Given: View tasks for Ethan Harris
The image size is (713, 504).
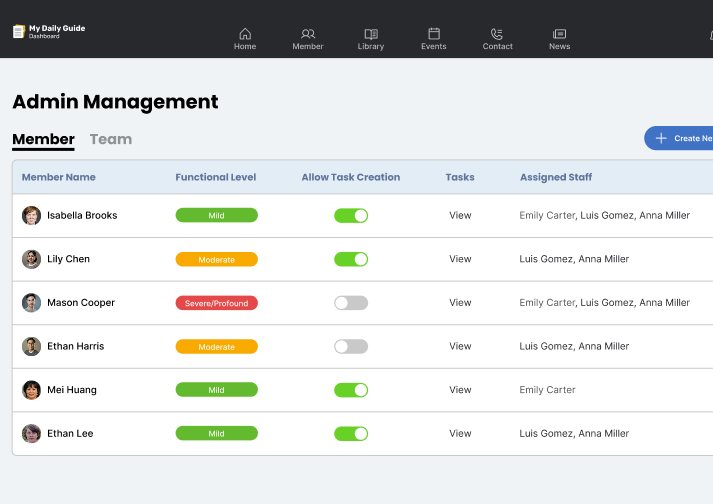Looking at the screenshot, I should point(460,347).
